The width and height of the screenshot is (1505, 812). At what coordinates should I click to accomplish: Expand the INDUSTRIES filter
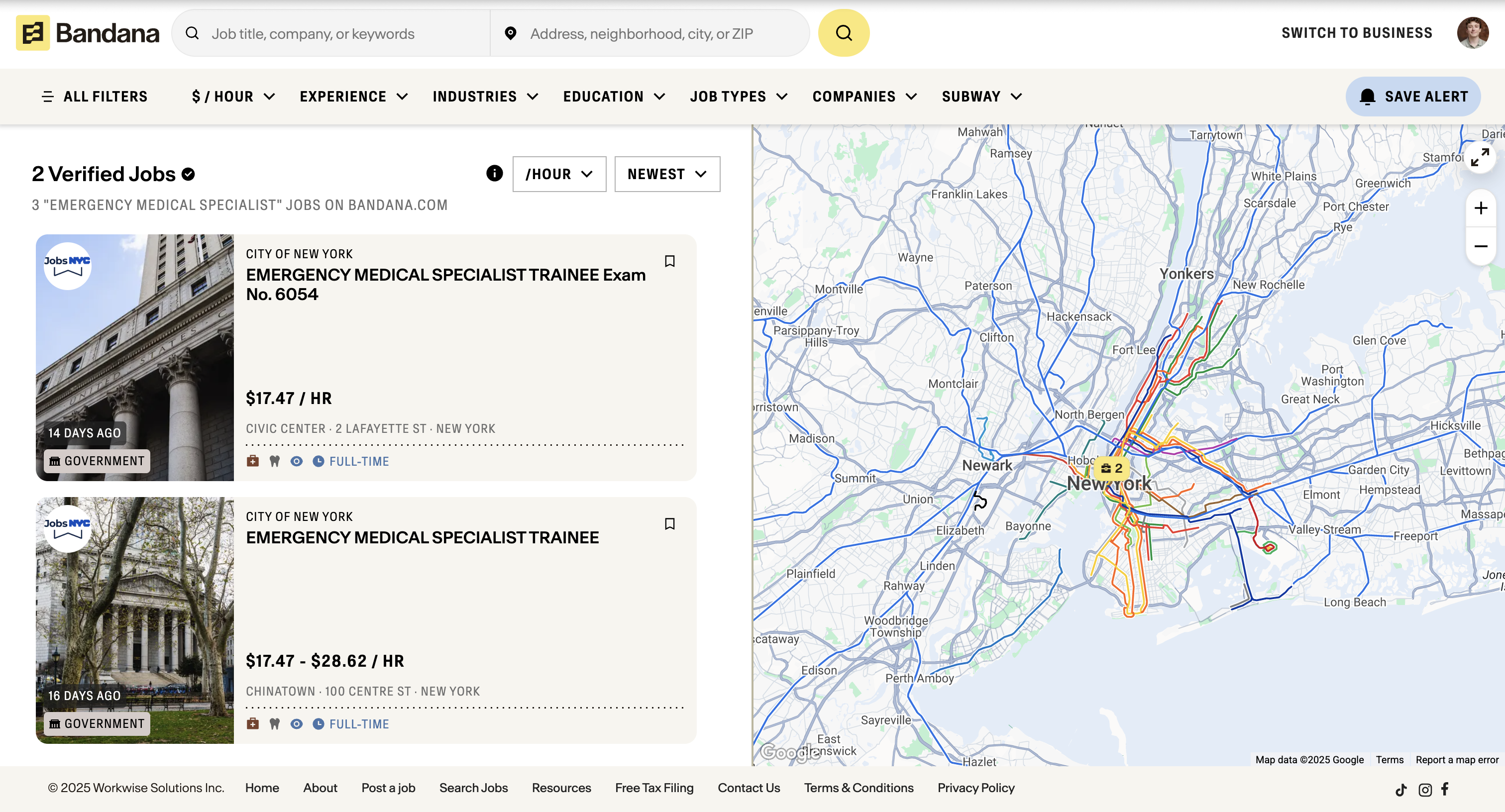[x=485, y=97]
